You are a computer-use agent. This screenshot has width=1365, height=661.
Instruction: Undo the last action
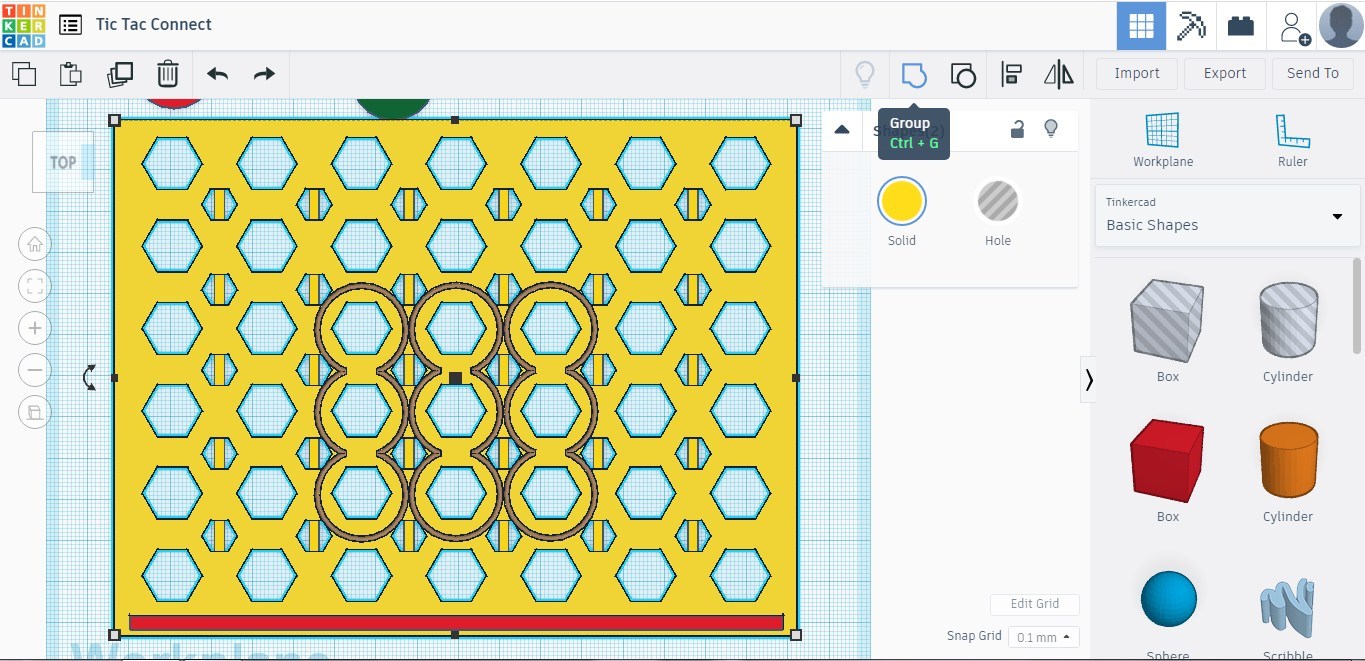point(218,73)
